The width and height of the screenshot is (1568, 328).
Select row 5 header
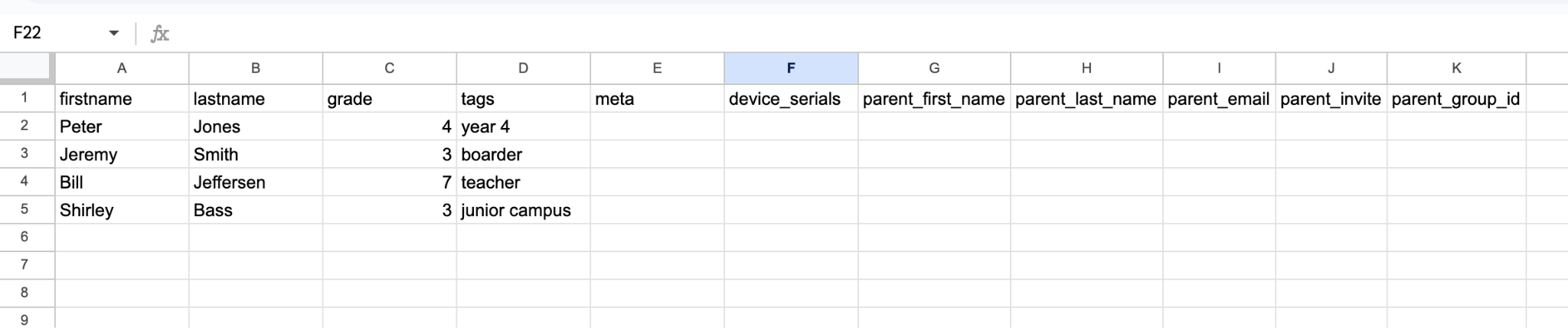(25, 209)
